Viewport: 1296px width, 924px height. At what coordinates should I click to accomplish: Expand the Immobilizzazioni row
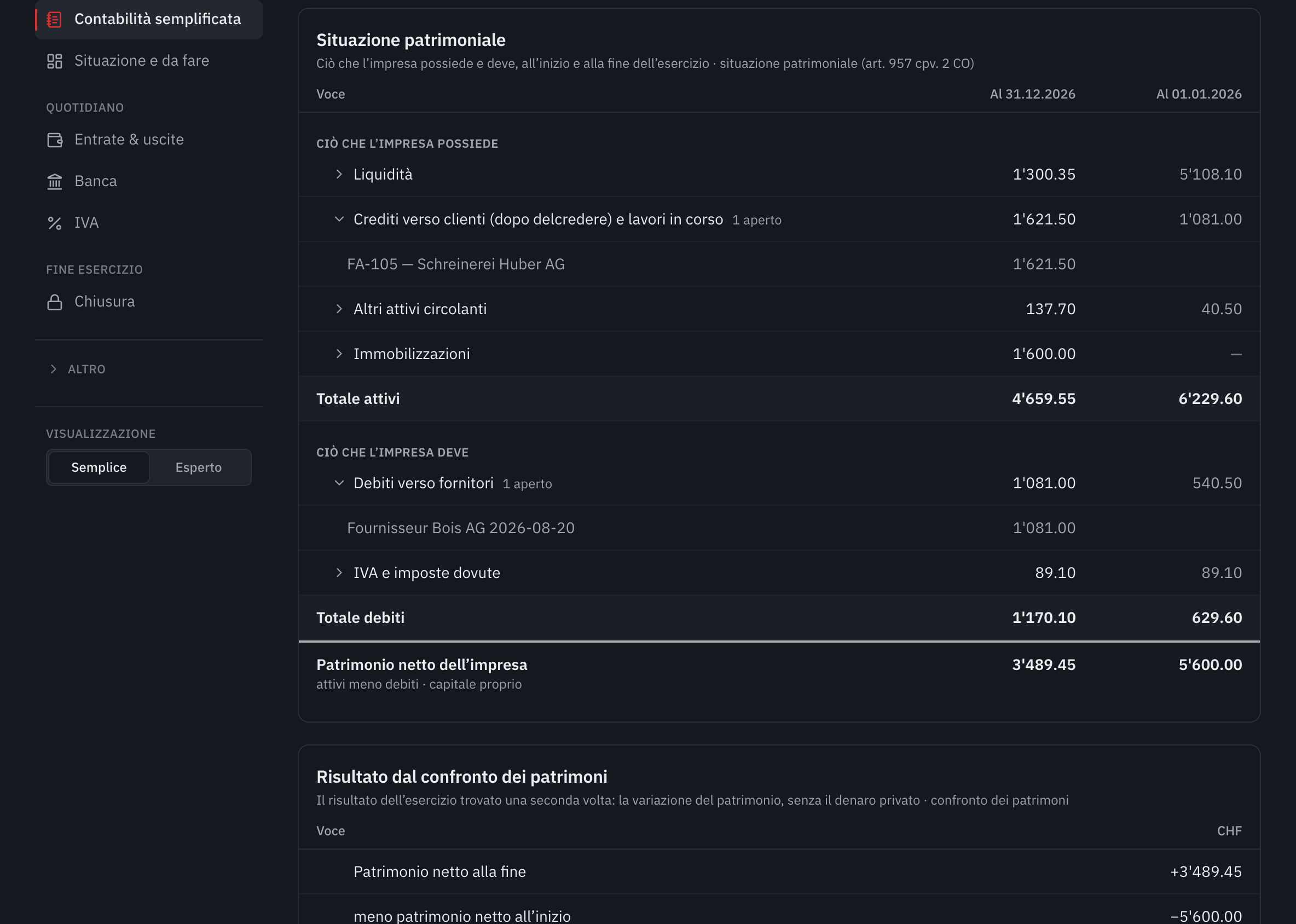pyautogui.click(x=339, y=354)
